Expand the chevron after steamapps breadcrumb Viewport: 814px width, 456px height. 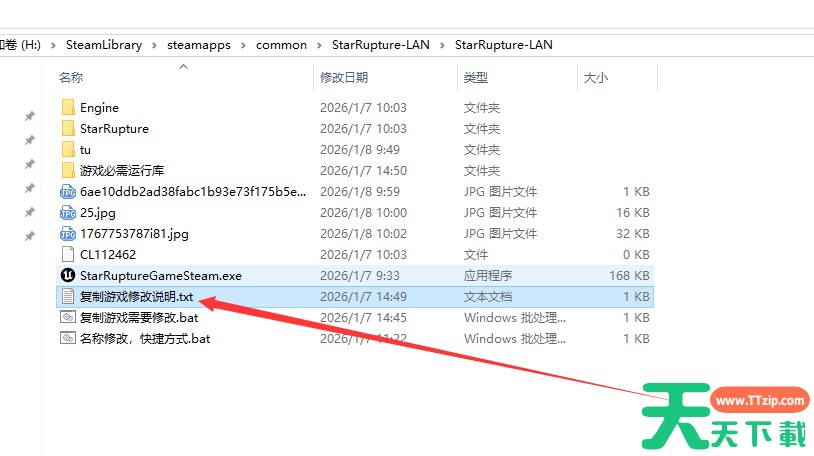[243, 45]
